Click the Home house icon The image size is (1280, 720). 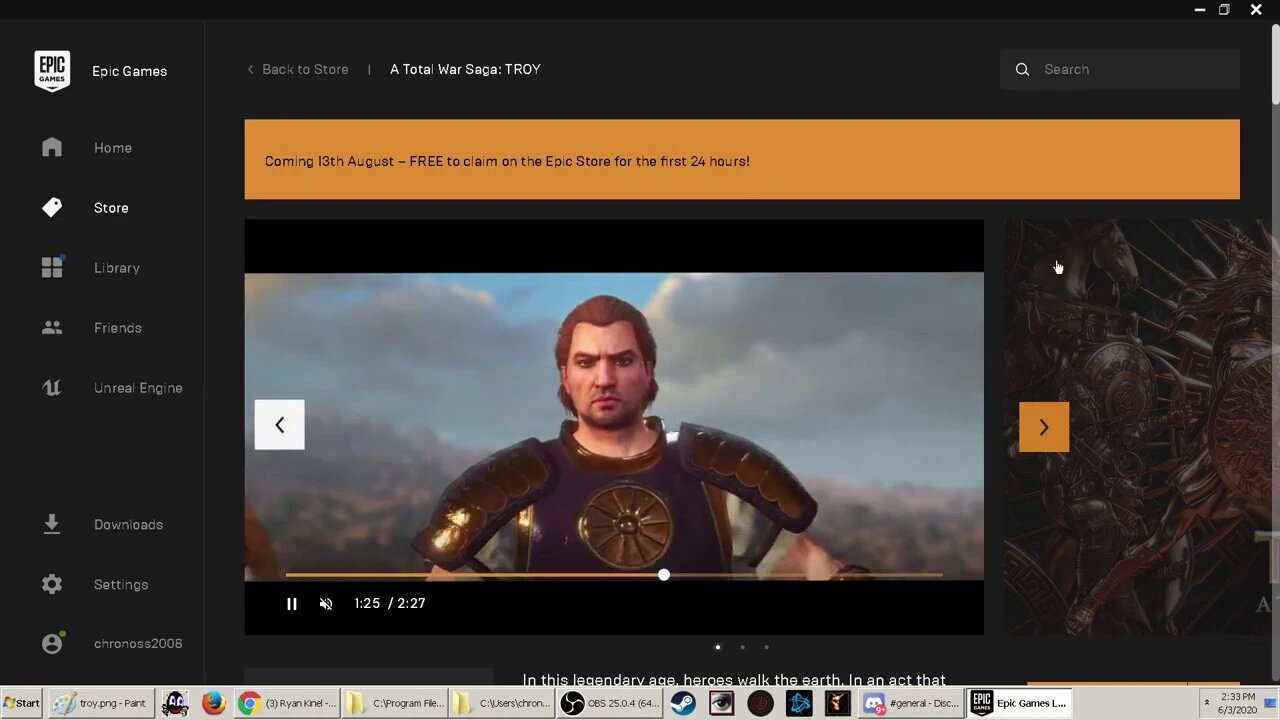pyautogui.click(x=52, y=148)
